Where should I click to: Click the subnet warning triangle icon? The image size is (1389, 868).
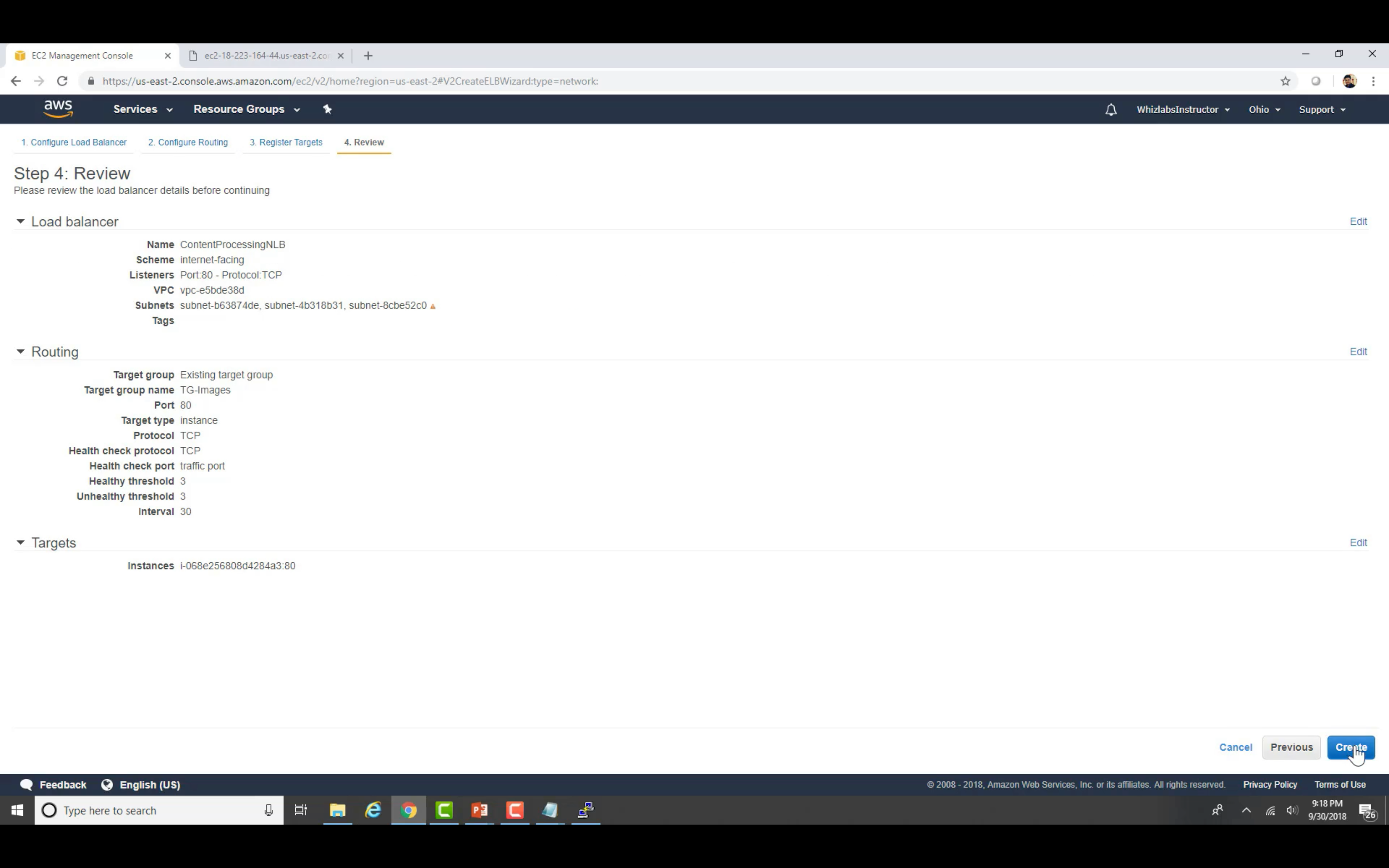point(433,307)
